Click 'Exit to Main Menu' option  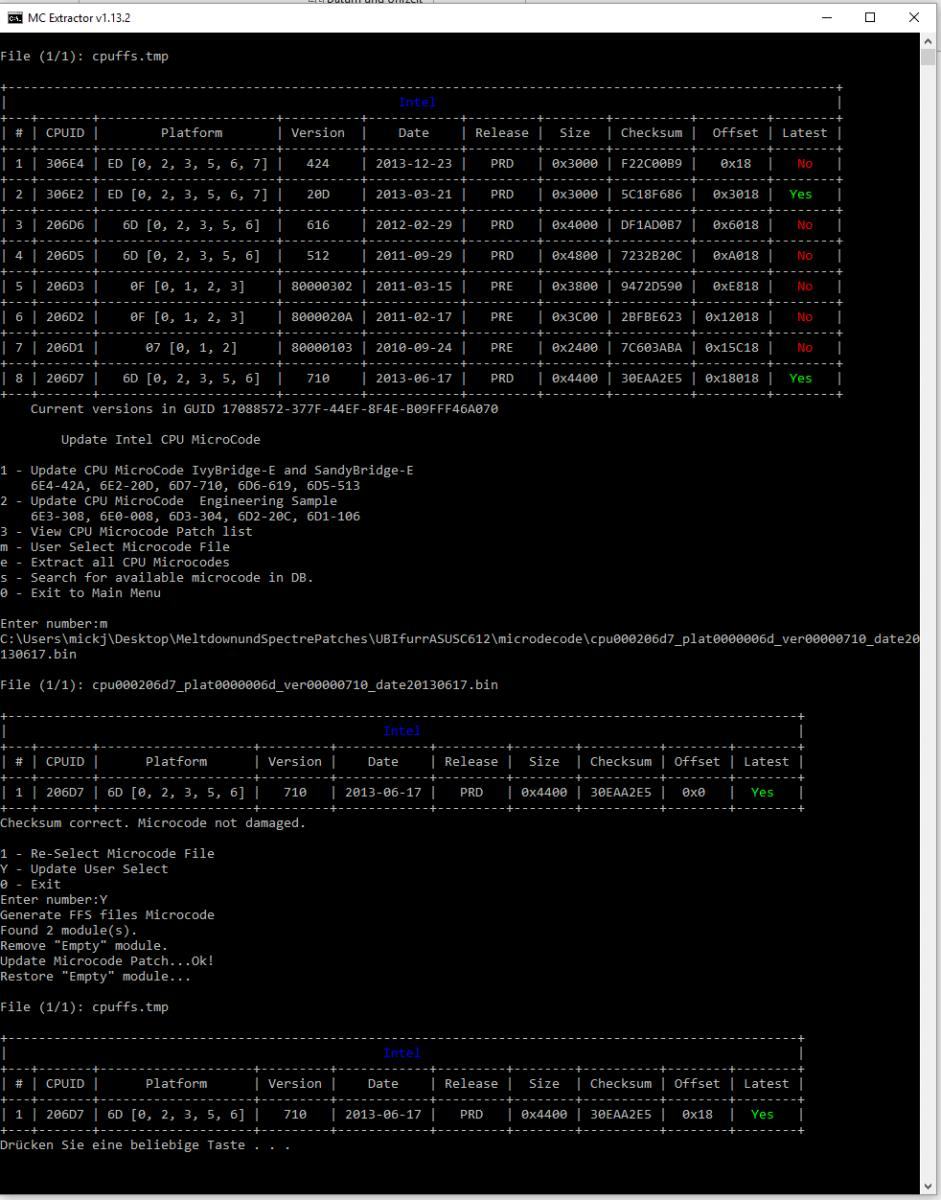coord(80,593)
